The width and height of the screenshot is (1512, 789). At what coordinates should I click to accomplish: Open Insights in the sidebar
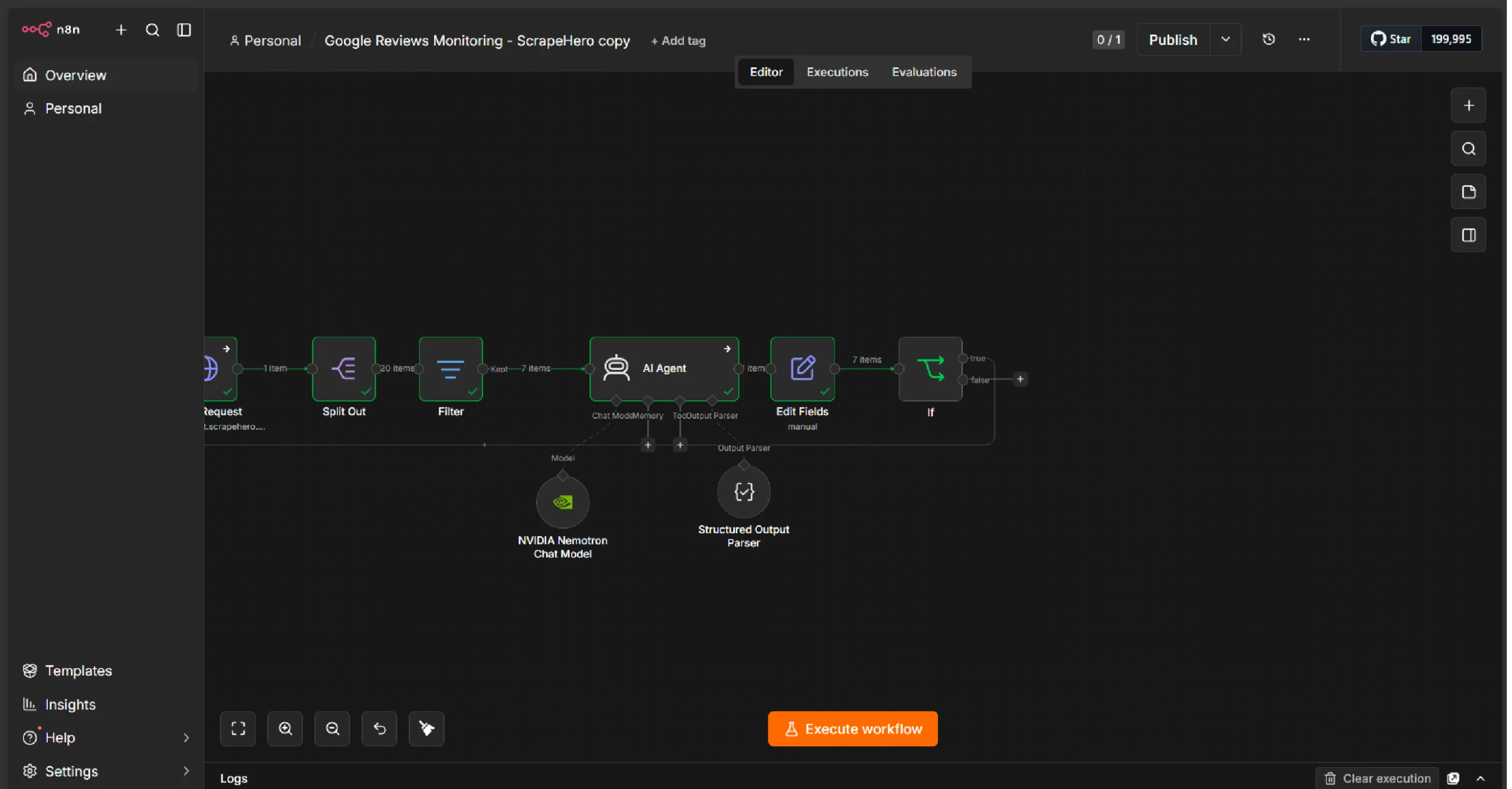[x=106, y=704]
